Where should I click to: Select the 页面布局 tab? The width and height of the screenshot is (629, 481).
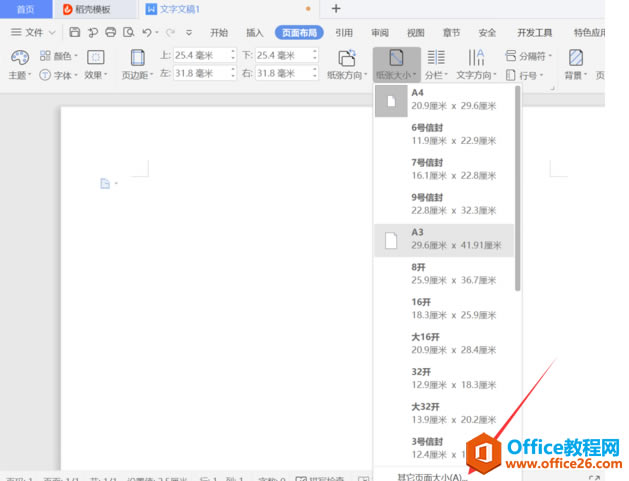click(299, 33)
